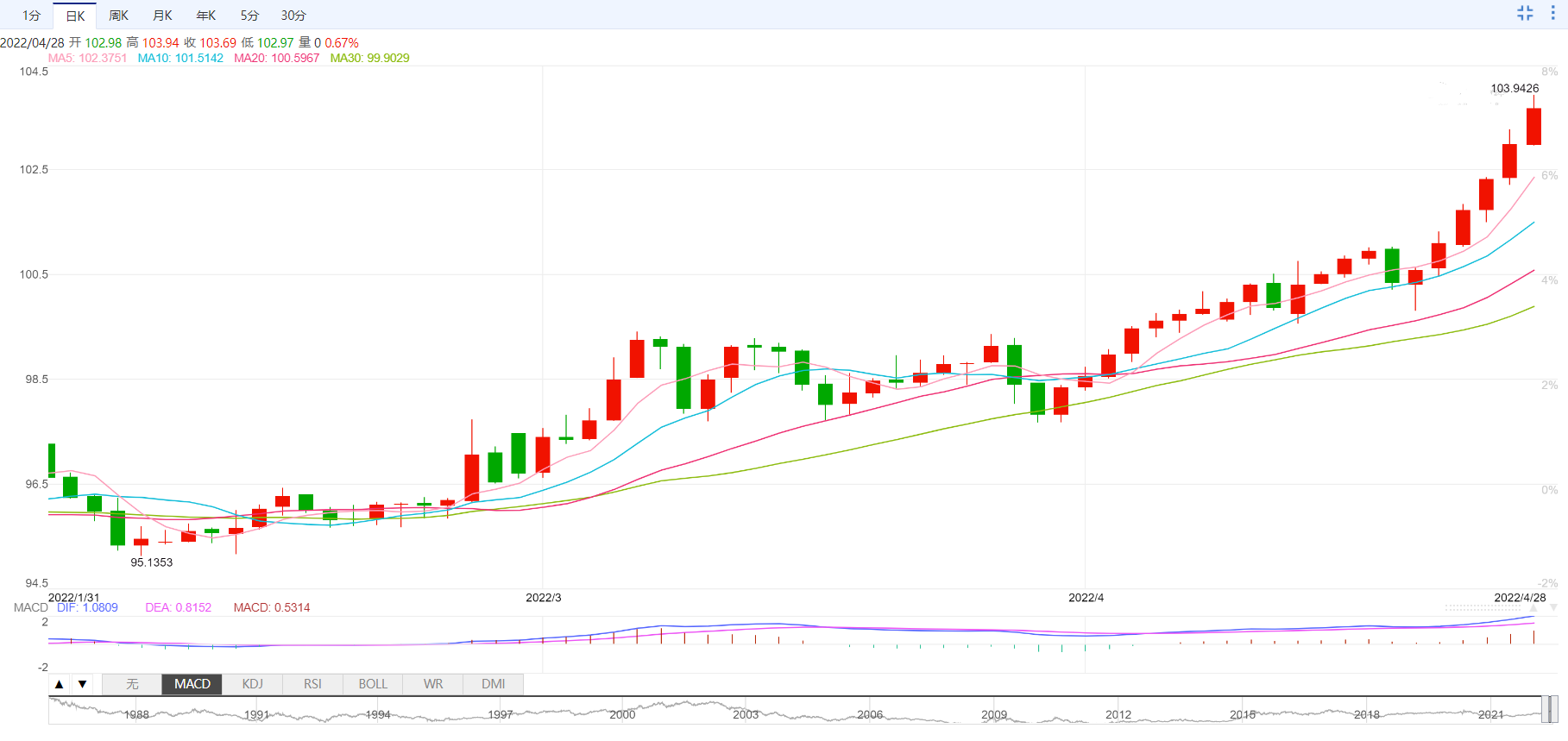Screen dimensions: 1568x741
Task: Enable the KDJ indicator
Action: click(x=252, y=684)
